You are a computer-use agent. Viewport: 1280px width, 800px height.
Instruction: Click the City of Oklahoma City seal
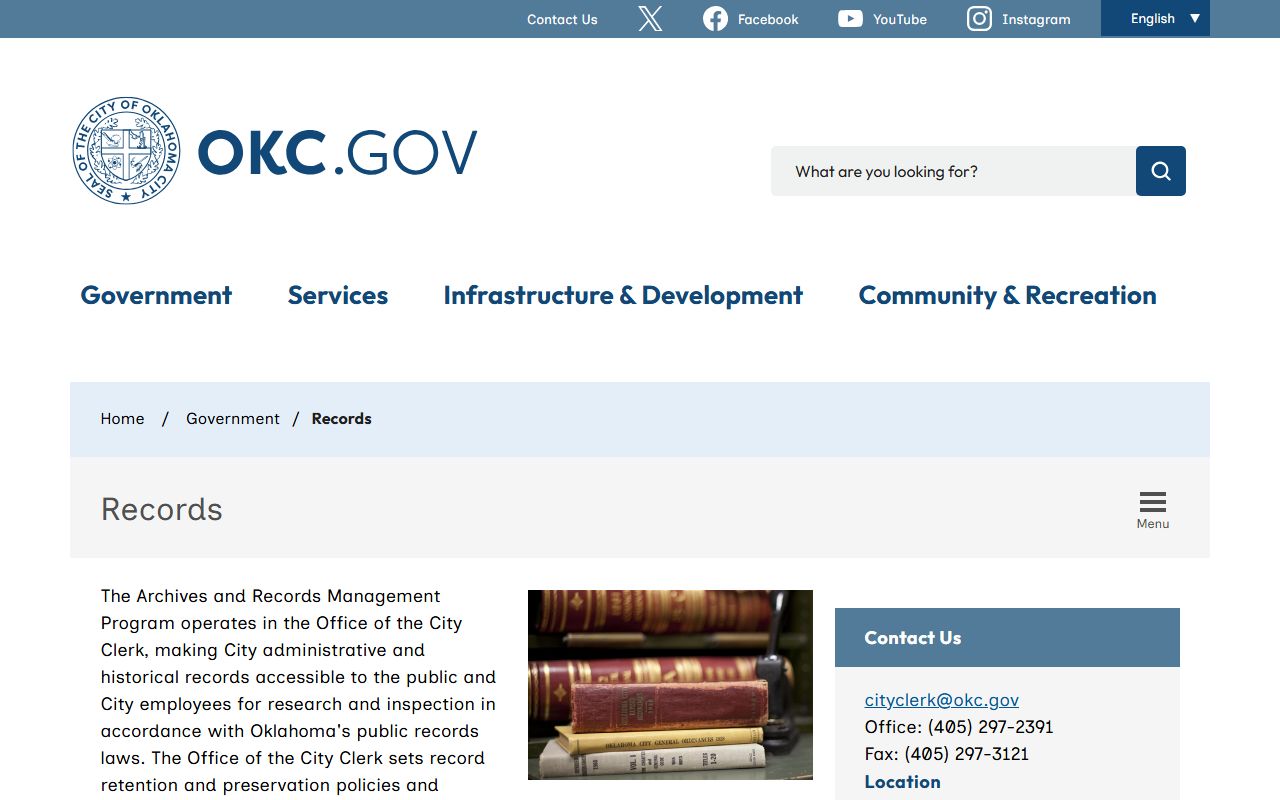tap(127, 151)
